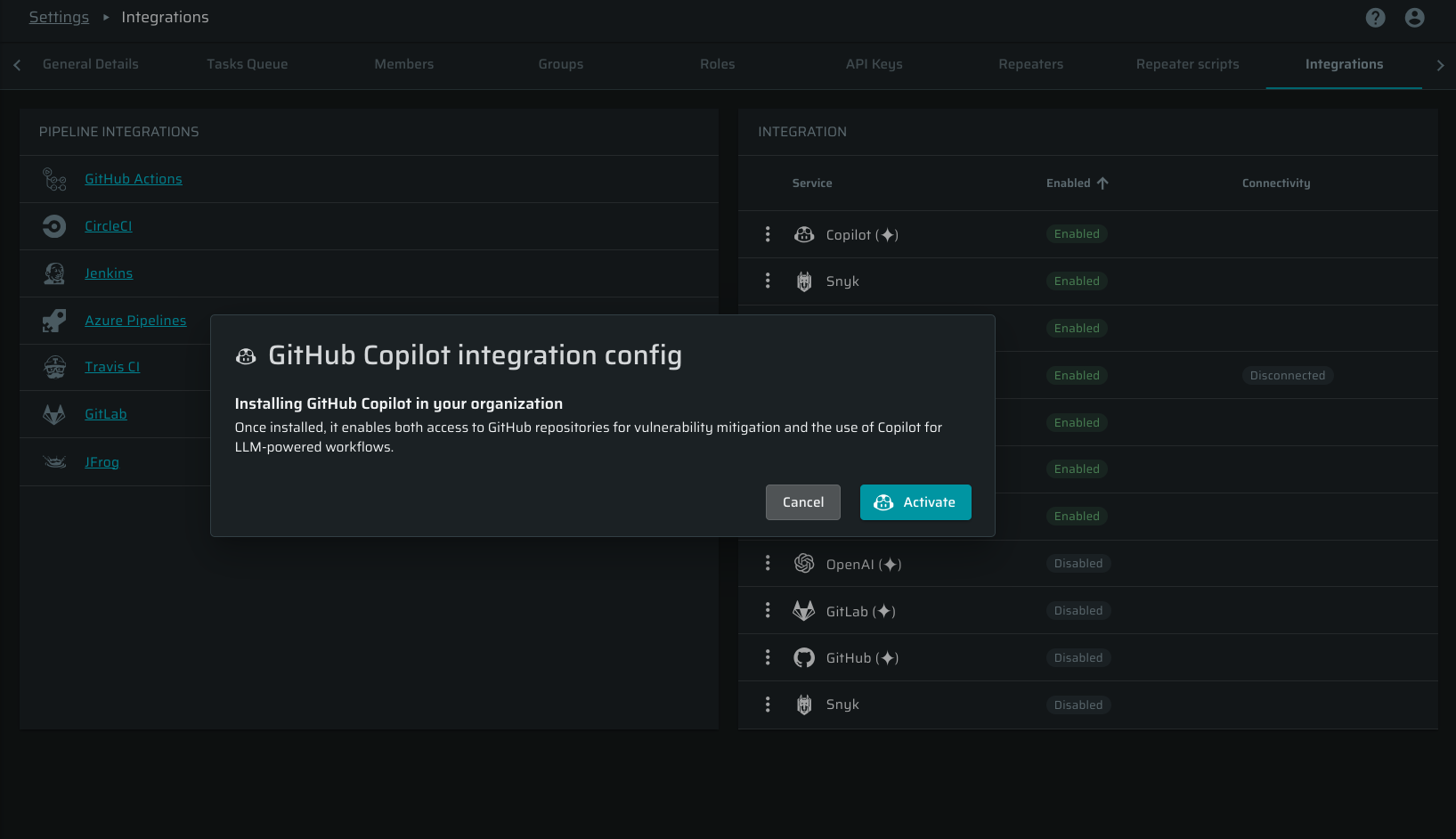The height and width of the screenshot is (839, 1456).
Task: Click the Connectivity column header
Action: pyautogui.click(x=1276, y=183)
